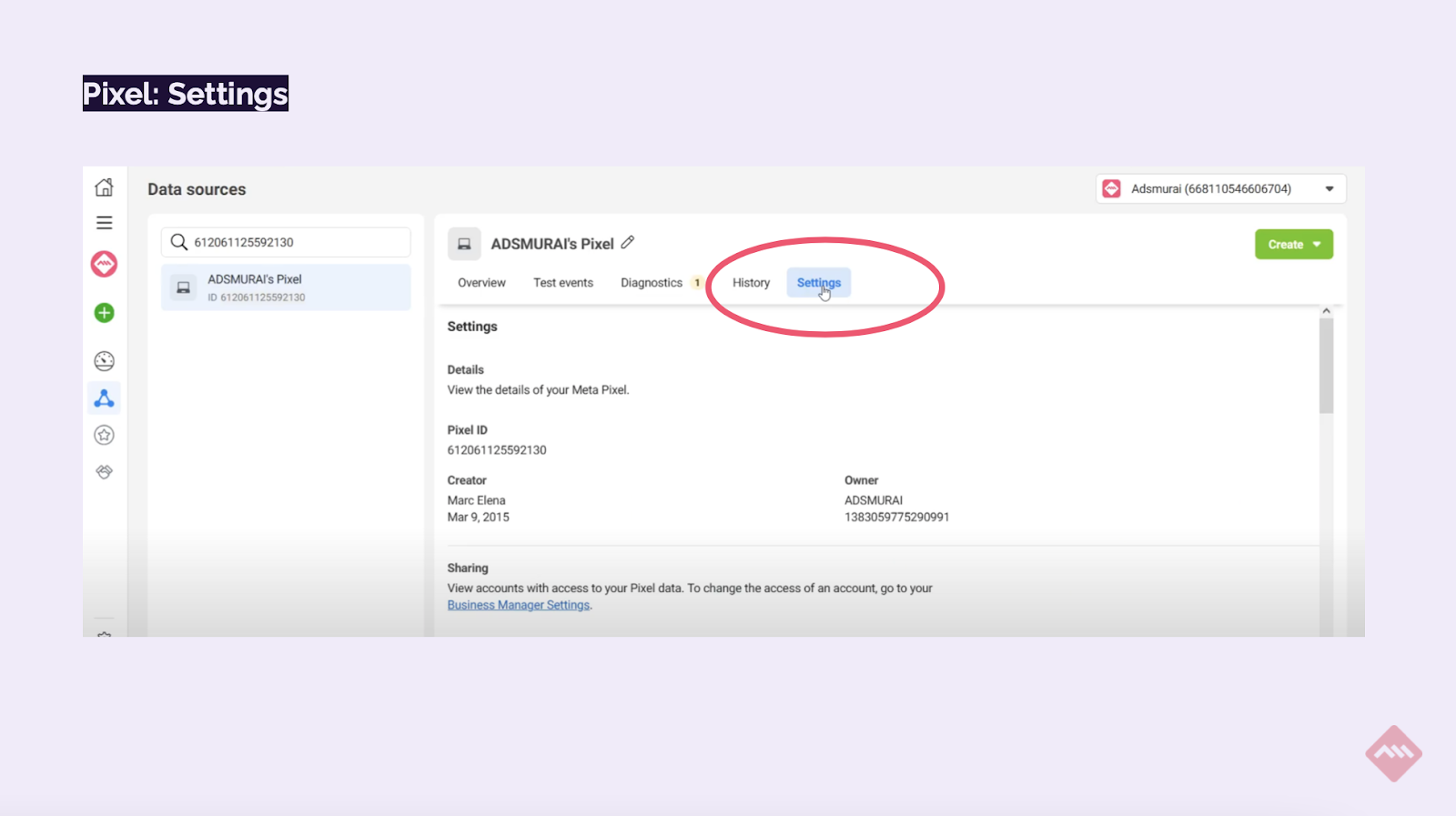Click the search field containing 612061125592130

286,242
